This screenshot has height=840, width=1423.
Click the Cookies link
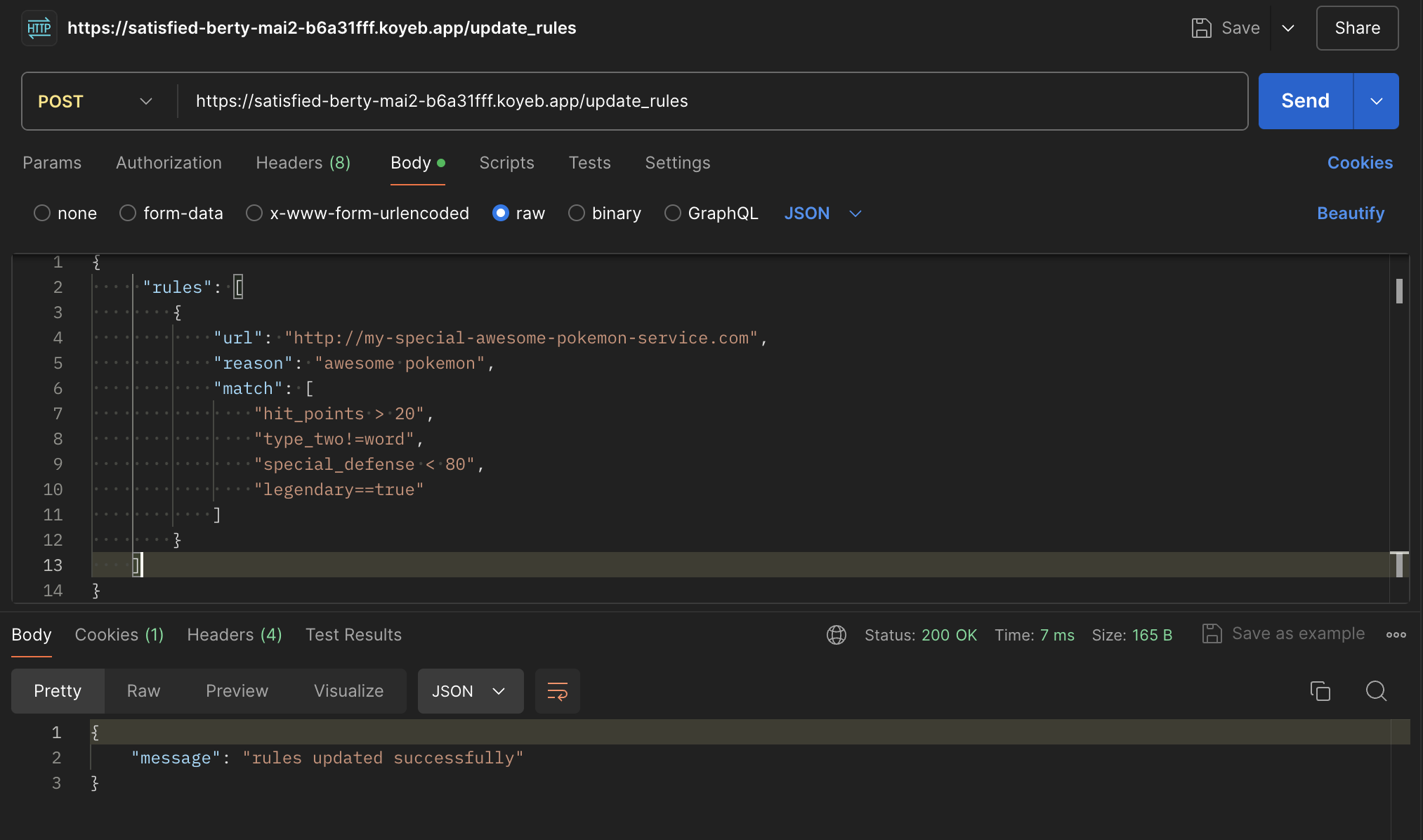pos(1360,163)
